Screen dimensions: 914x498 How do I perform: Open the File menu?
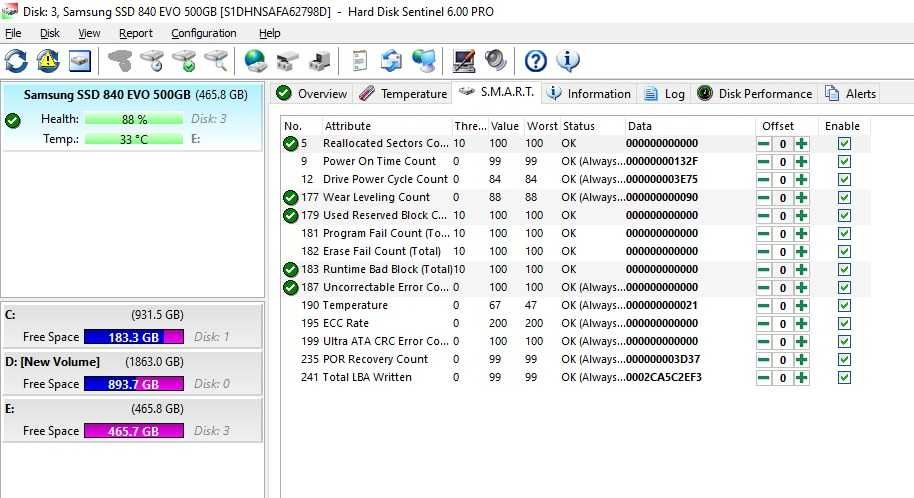tap(13, 33)
